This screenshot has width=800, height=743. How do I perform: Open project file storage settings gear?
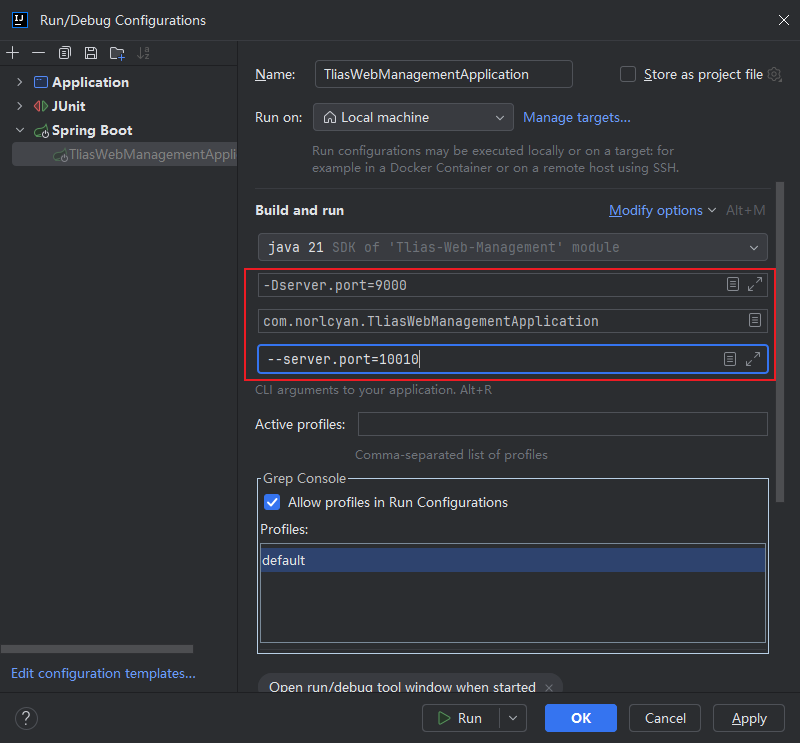point(774,75)
